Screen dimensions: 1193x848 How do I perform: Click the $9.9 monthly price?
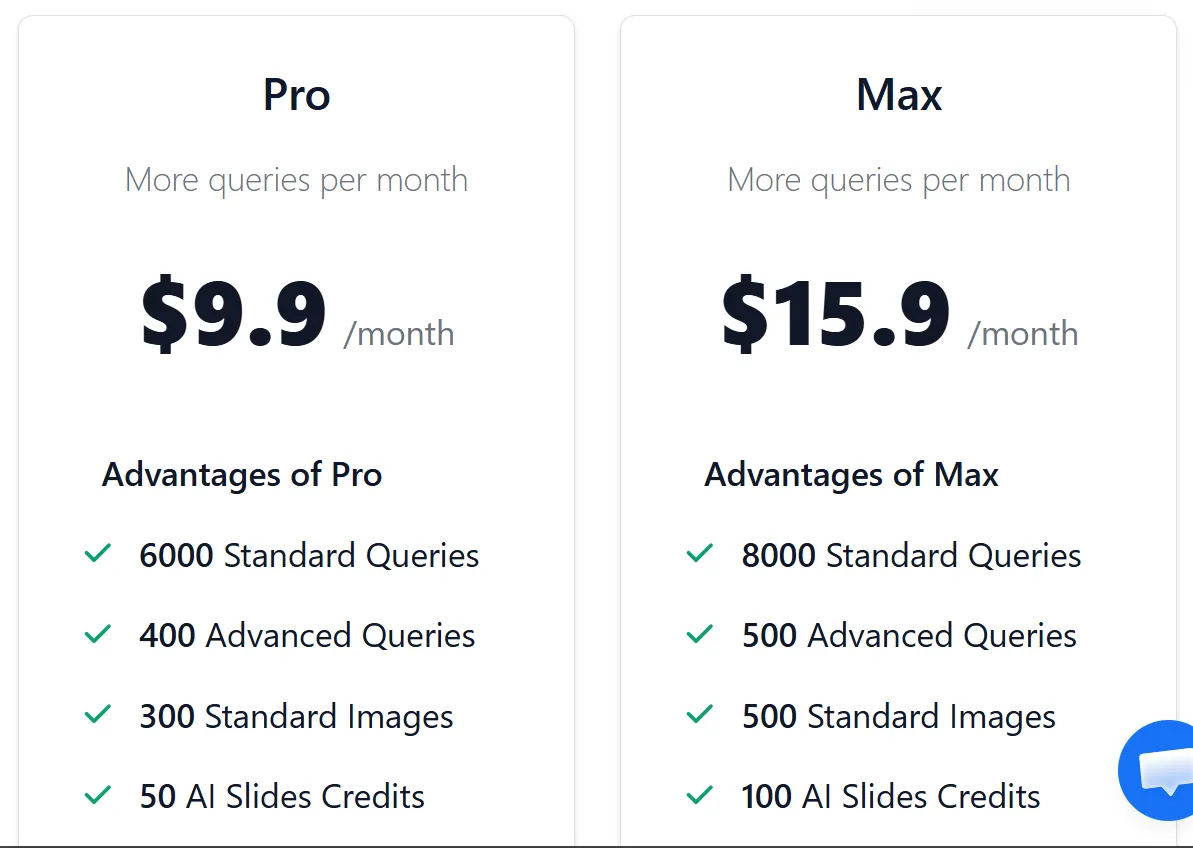[234, 315]
